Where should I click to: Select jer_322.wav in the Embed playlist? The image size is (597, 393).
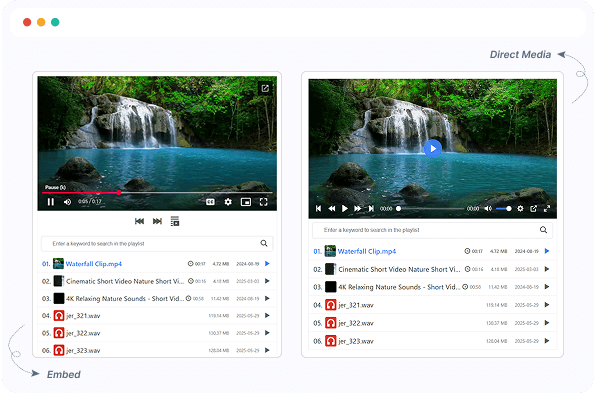click(x=83, y=333)
